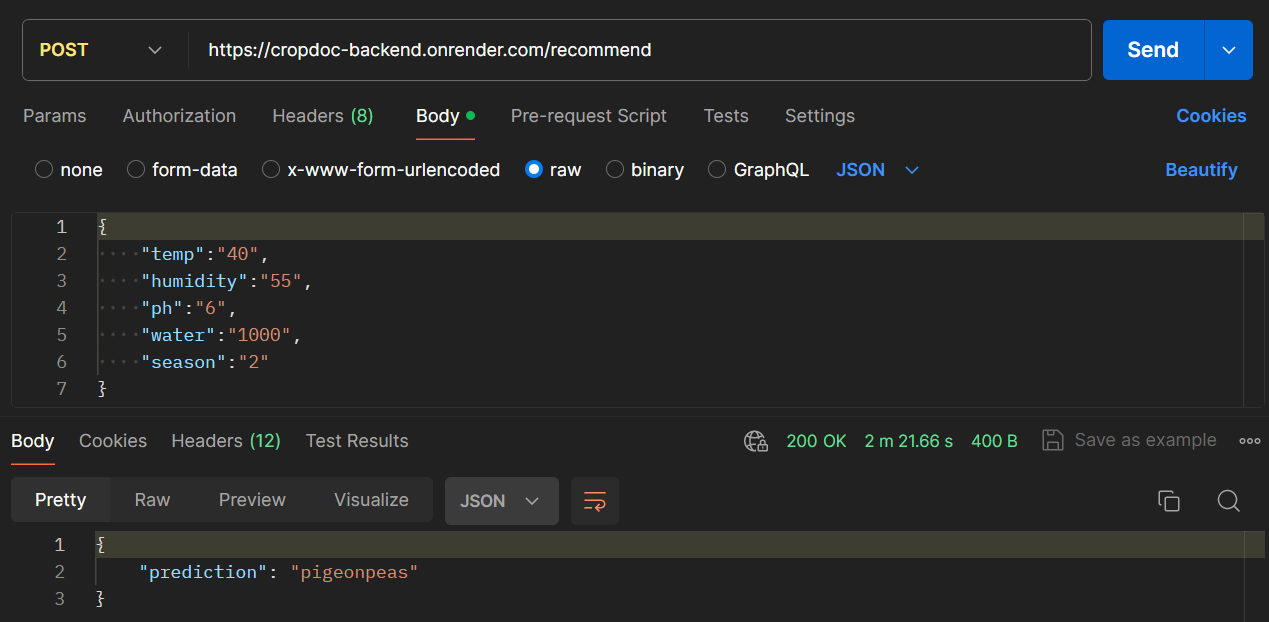
Task: Open the response format JSON dropdown
Action: pyautogui.click(x=501, y=501)
